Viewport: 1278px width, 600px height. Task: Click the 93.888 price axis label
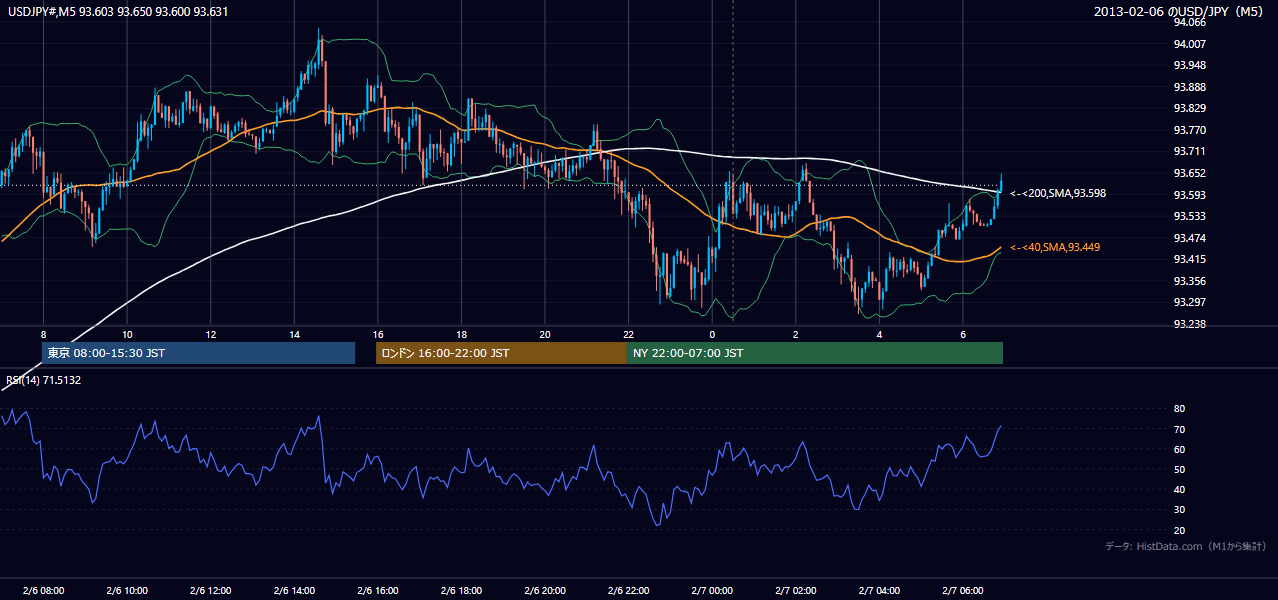tap(1189, 87)
